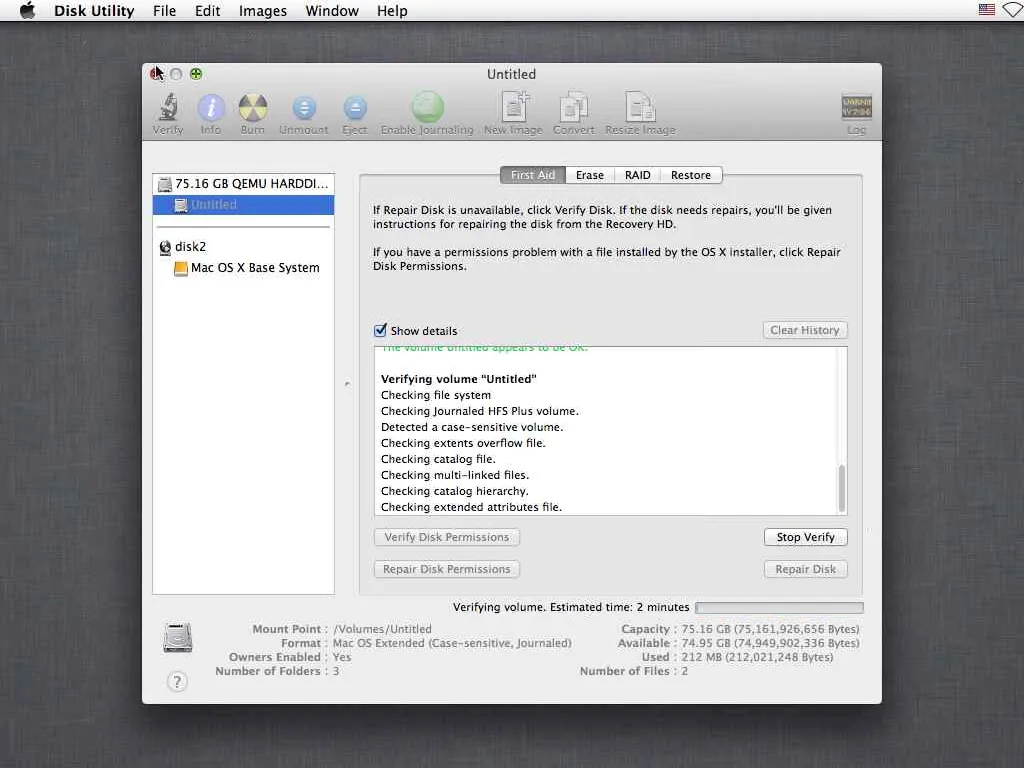Viewport: 1024px width, 768px height.
Task: Click the Enable Journaling toolbar icon
Action: click(428, 108)
